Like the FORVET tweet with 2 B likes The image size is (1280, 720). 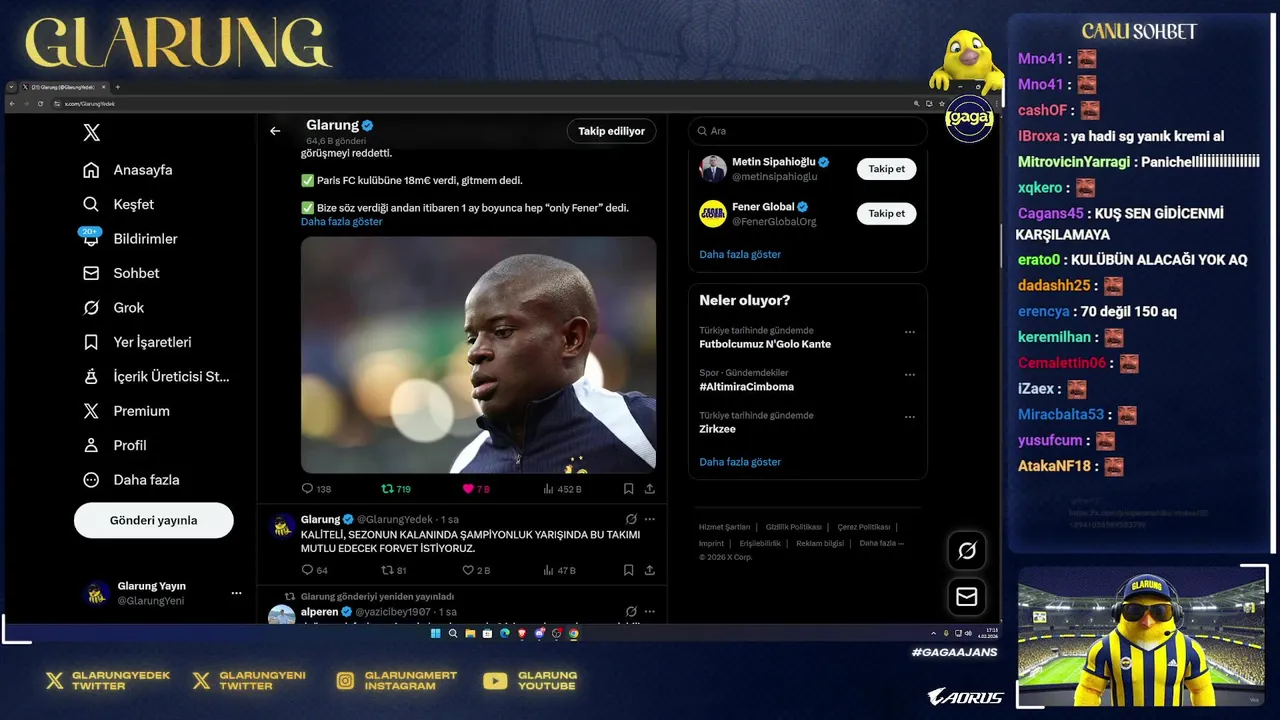pyautogui.click(x=476, y=570)
